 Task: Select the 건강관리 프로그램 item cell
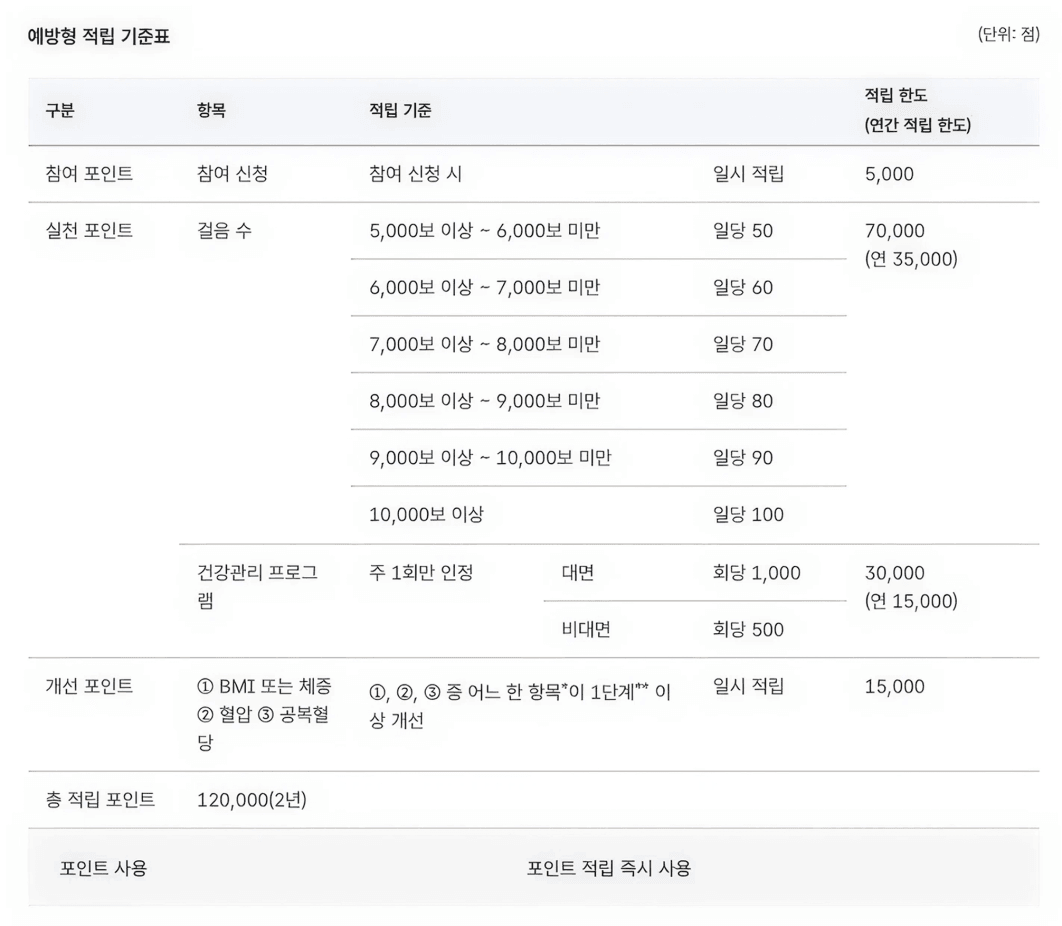(x=258, y=587)
